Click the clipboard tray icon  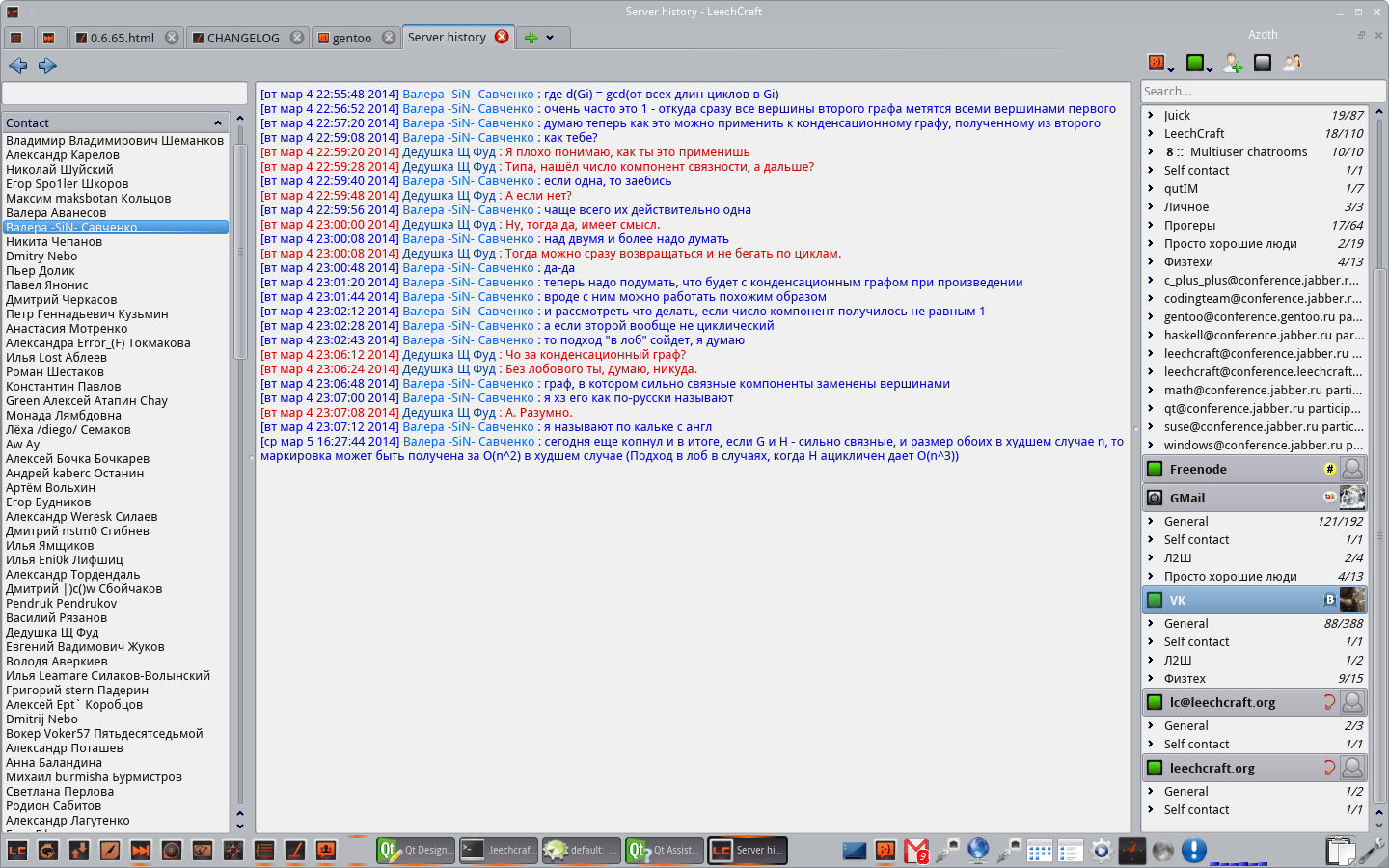1341,851
